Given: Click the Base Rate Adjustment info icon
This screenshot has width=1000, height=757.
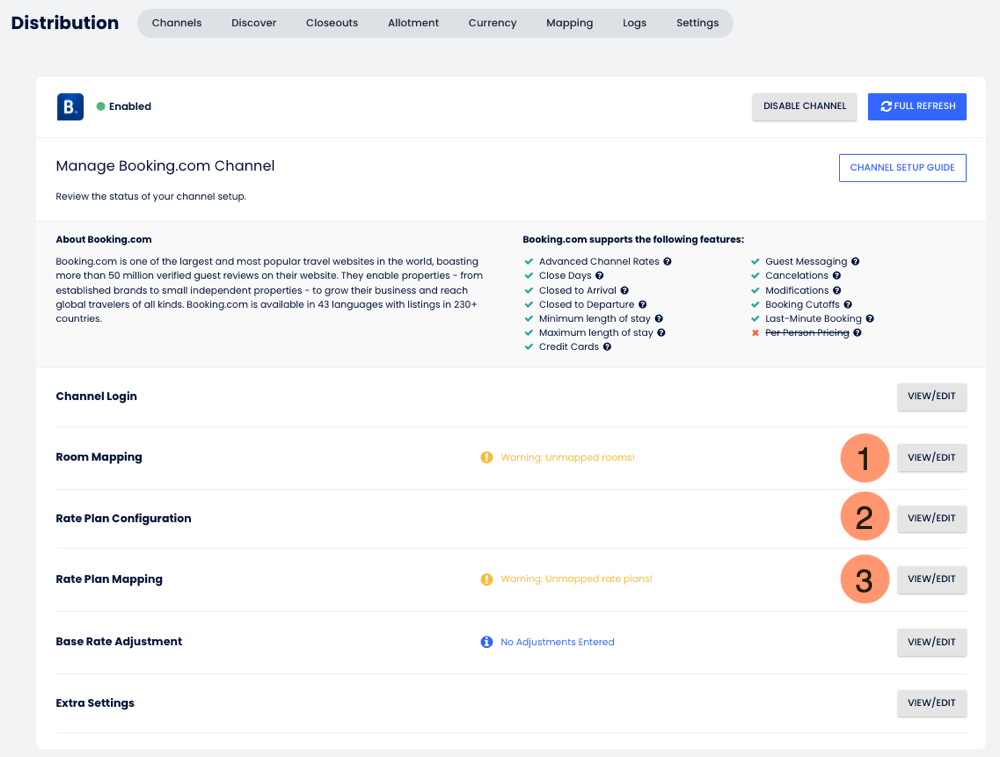Looking at the screenshot, I should [x=487, y=642].
